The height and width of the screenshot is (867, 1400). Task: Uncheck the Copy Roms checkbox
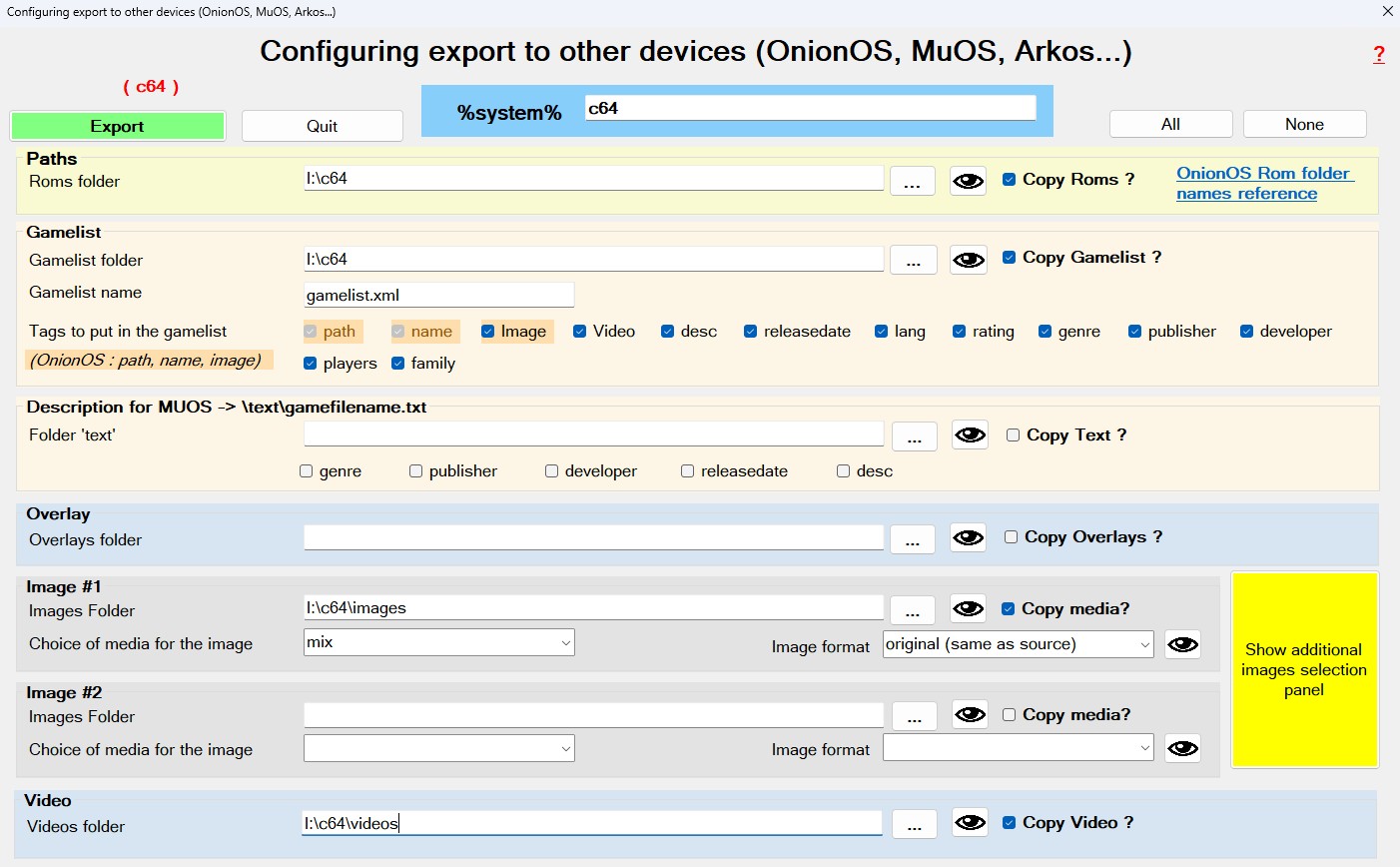tap(1010, 180)
